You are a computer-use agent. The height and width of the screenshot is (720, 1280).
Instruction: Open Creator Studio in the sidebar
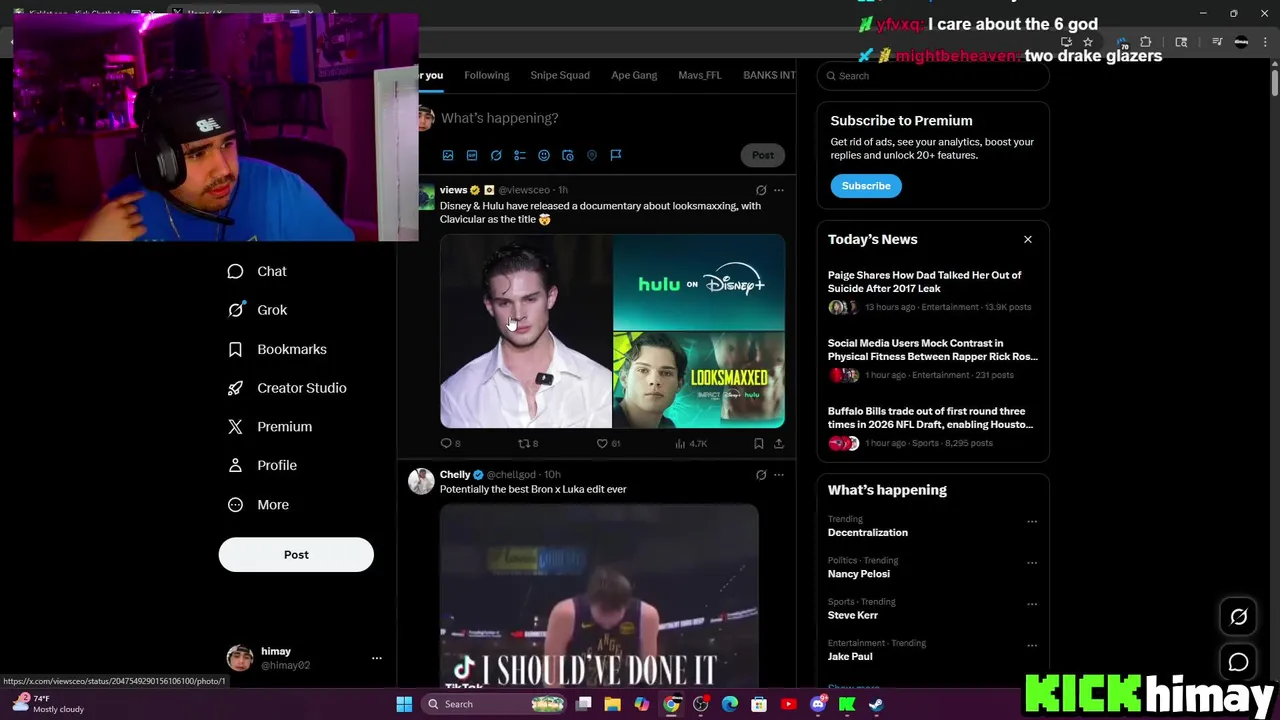pos(287,388)
